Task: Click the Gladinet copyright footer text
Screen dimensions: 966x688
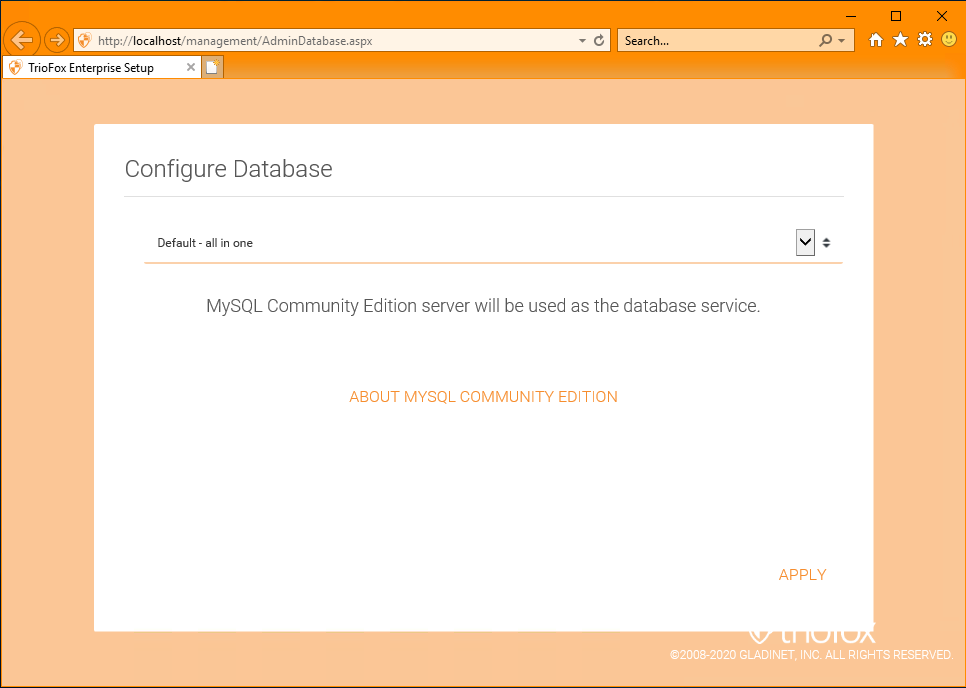Action: [811, 655]
